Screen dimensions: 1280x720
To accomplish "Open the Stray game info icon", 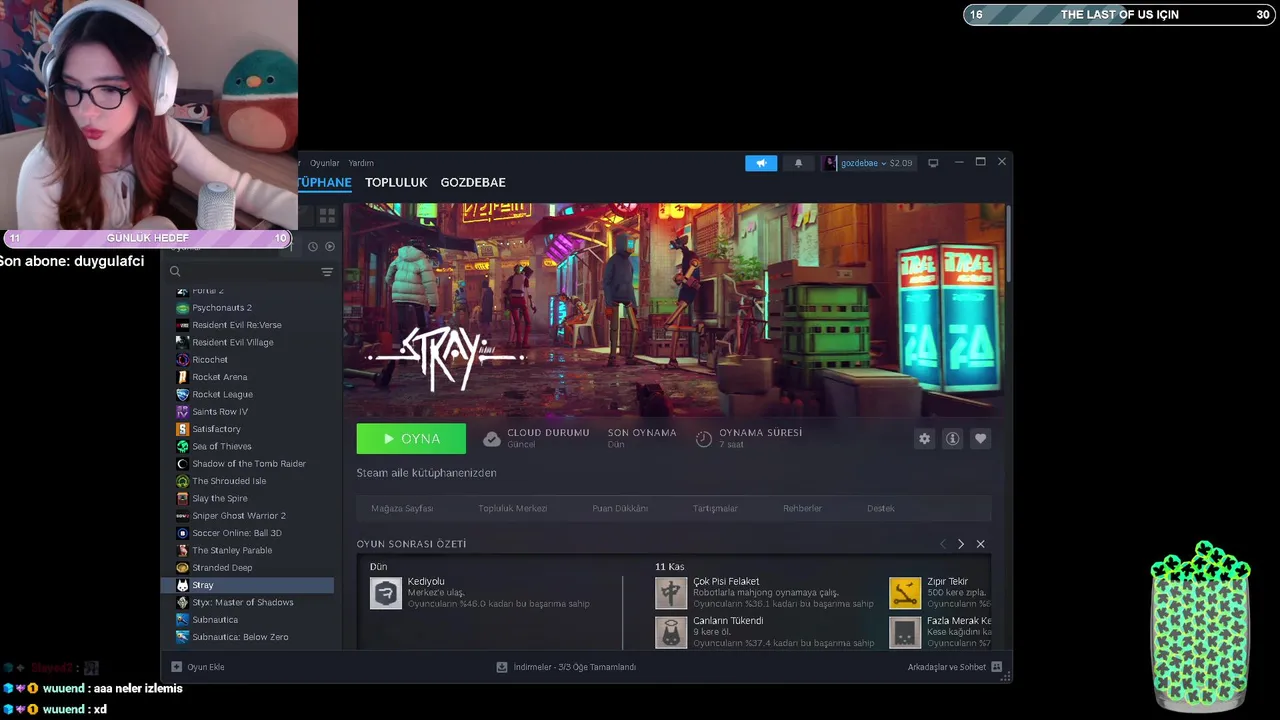I will [x=952, y=439].
